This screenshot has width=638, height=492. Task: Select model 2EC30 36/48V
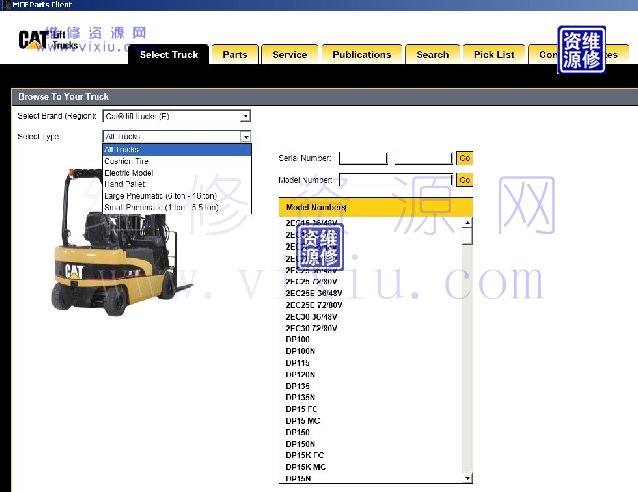click(x=311, y=317)
